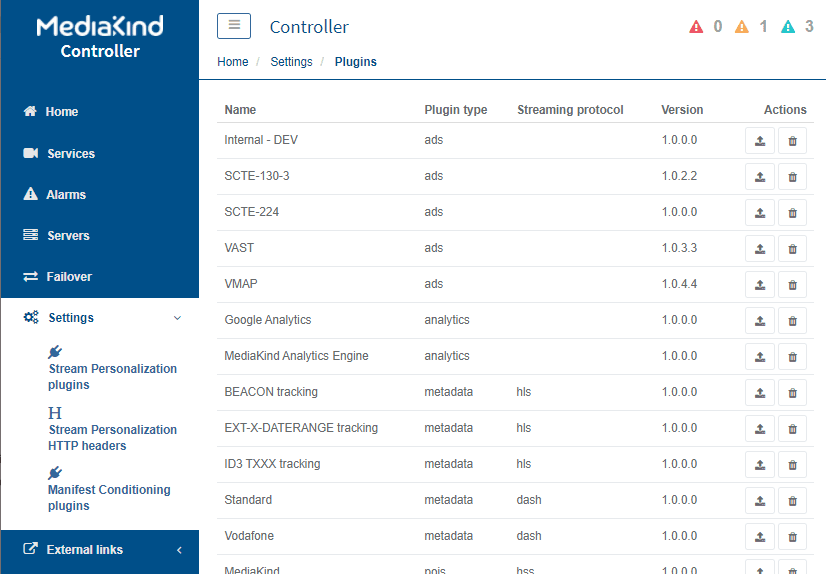Open Services in the sidebar
The image size is (826, 574).
[x=59, y=153]
